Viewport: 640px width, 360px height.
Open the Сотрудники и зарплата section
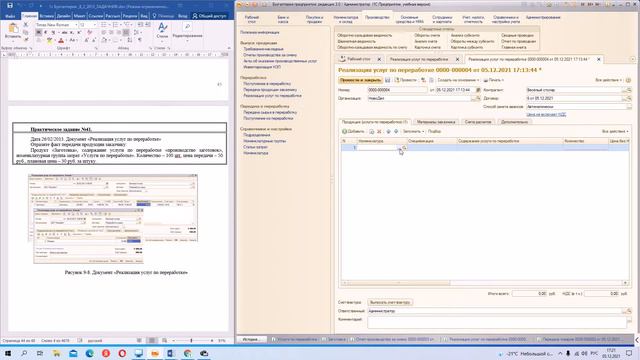tap(442, 19)
